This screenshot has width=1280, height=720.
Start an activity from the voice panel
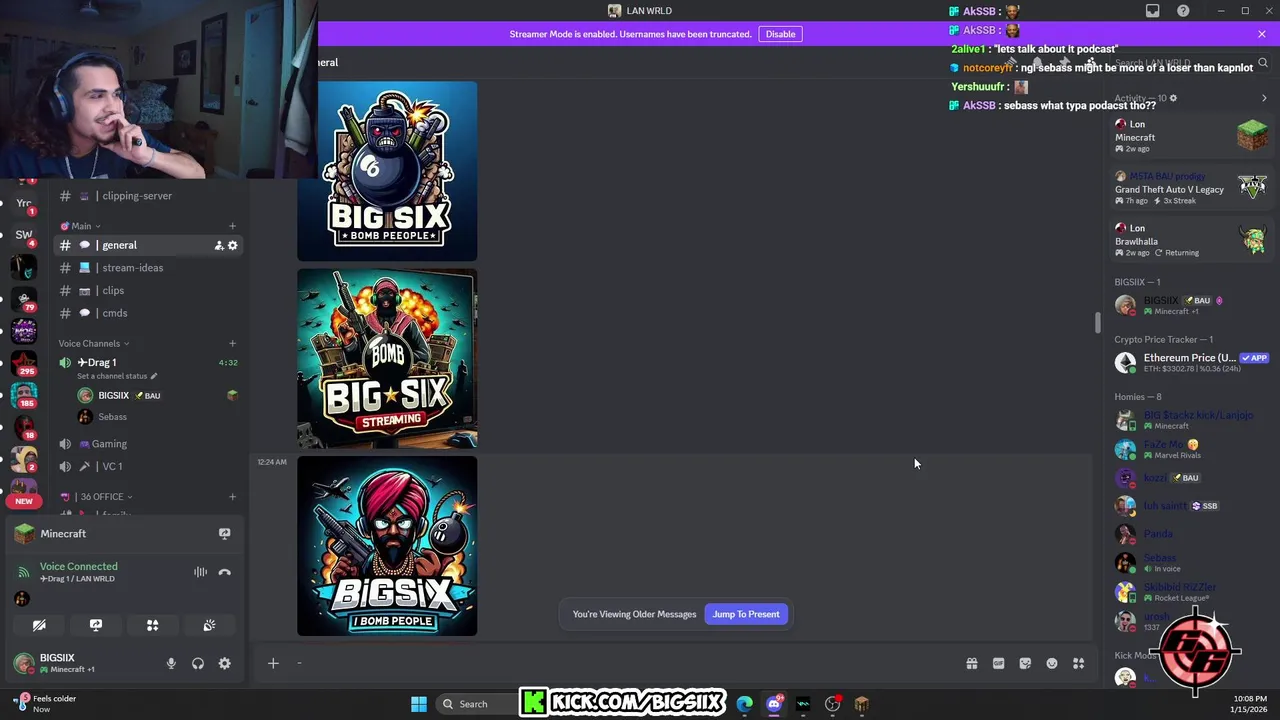coord(153,625)
